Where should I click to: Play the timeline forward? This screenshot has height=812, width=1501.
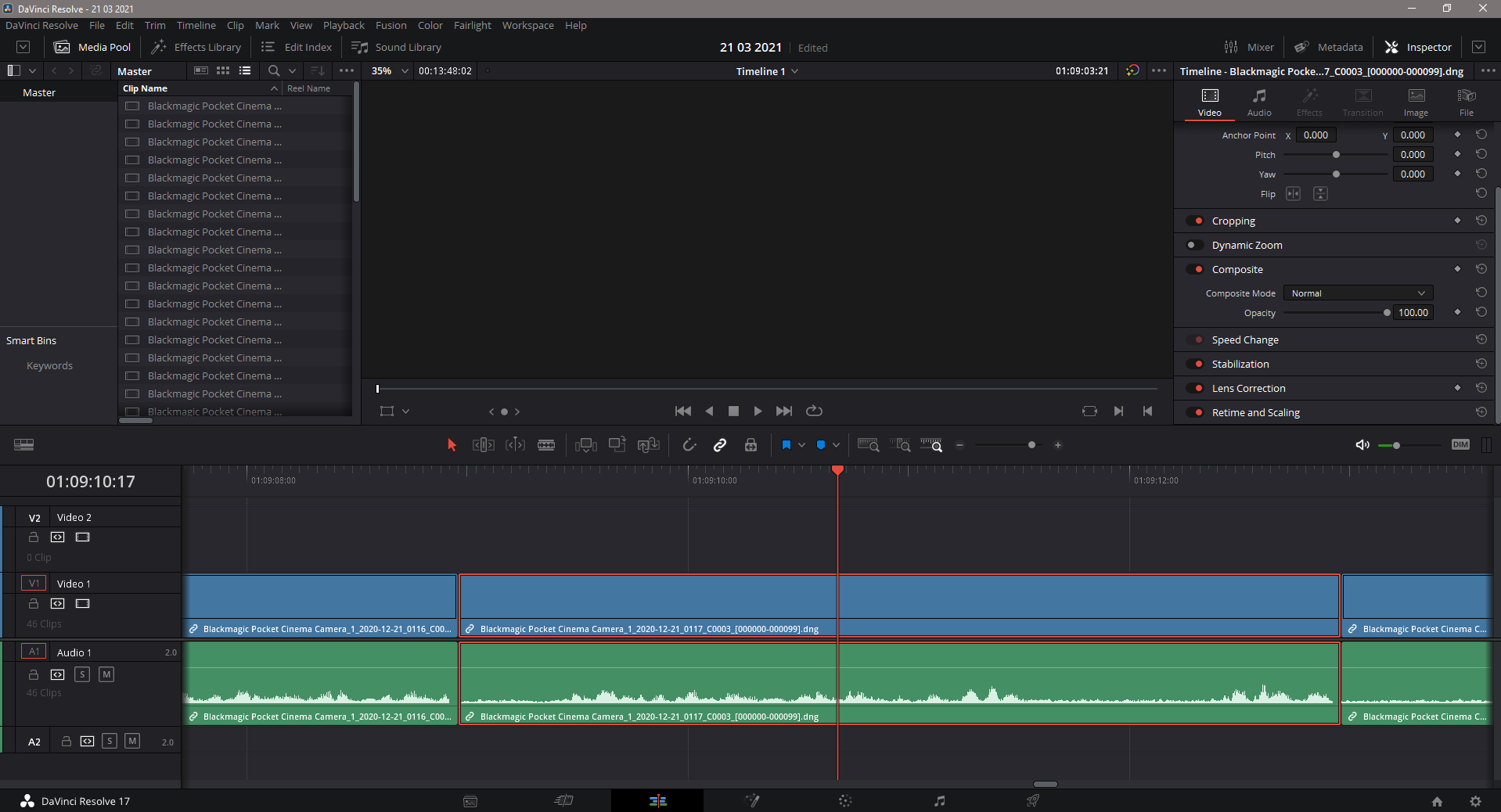pos(758,411)
